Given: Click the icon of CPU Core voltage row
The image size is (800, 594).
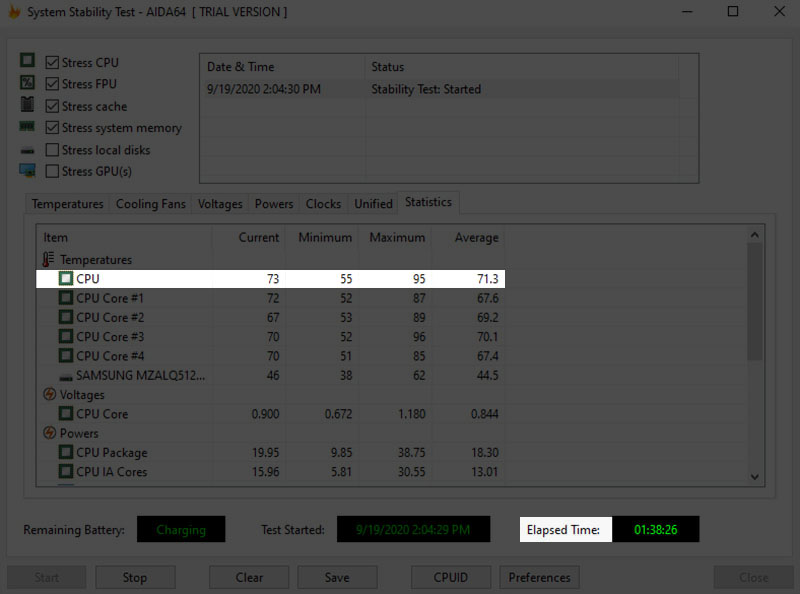Looking at the screenshot, I should [66, 414].
